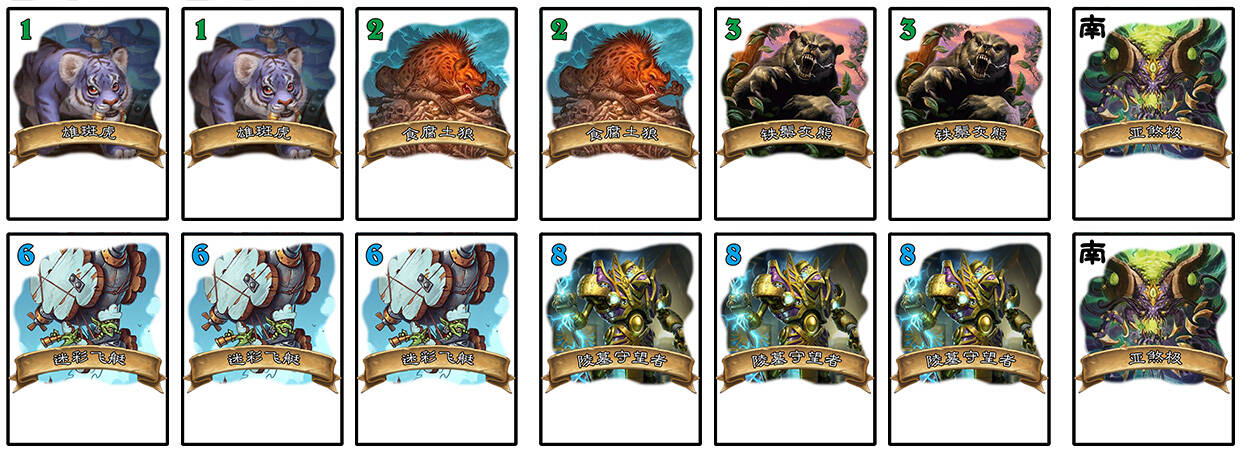Viewport: 1241px width, 454px height.
Task: Click the green cost 1 on first 雄斑虎
Action: coord(26,29)
